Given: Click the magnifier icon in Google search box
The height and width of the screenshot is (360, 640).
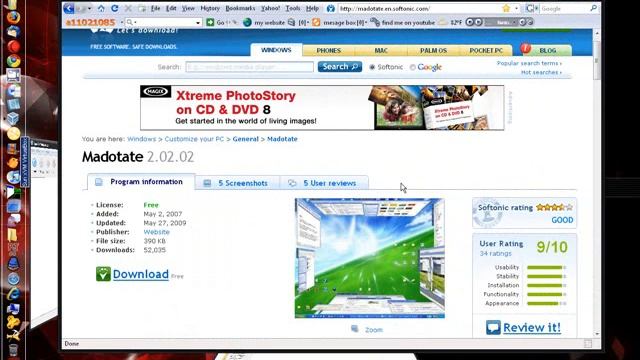Looking at the screenshot, I should [x=593, y=8].
